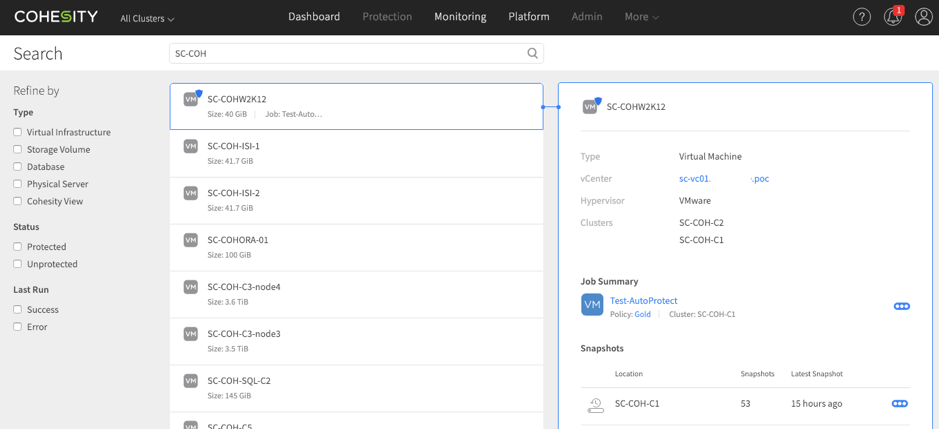Go to the Dashboard tab

(314, 17)
